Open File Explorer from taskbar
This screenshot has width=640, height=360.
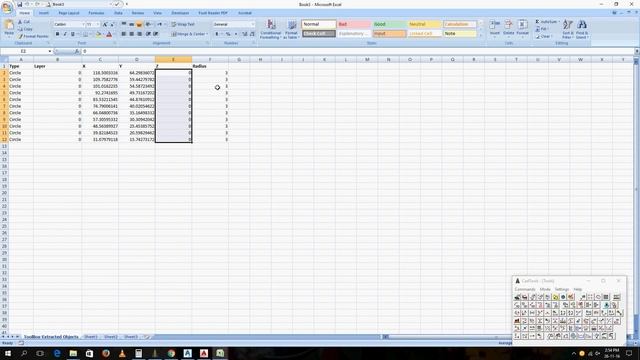73,353
